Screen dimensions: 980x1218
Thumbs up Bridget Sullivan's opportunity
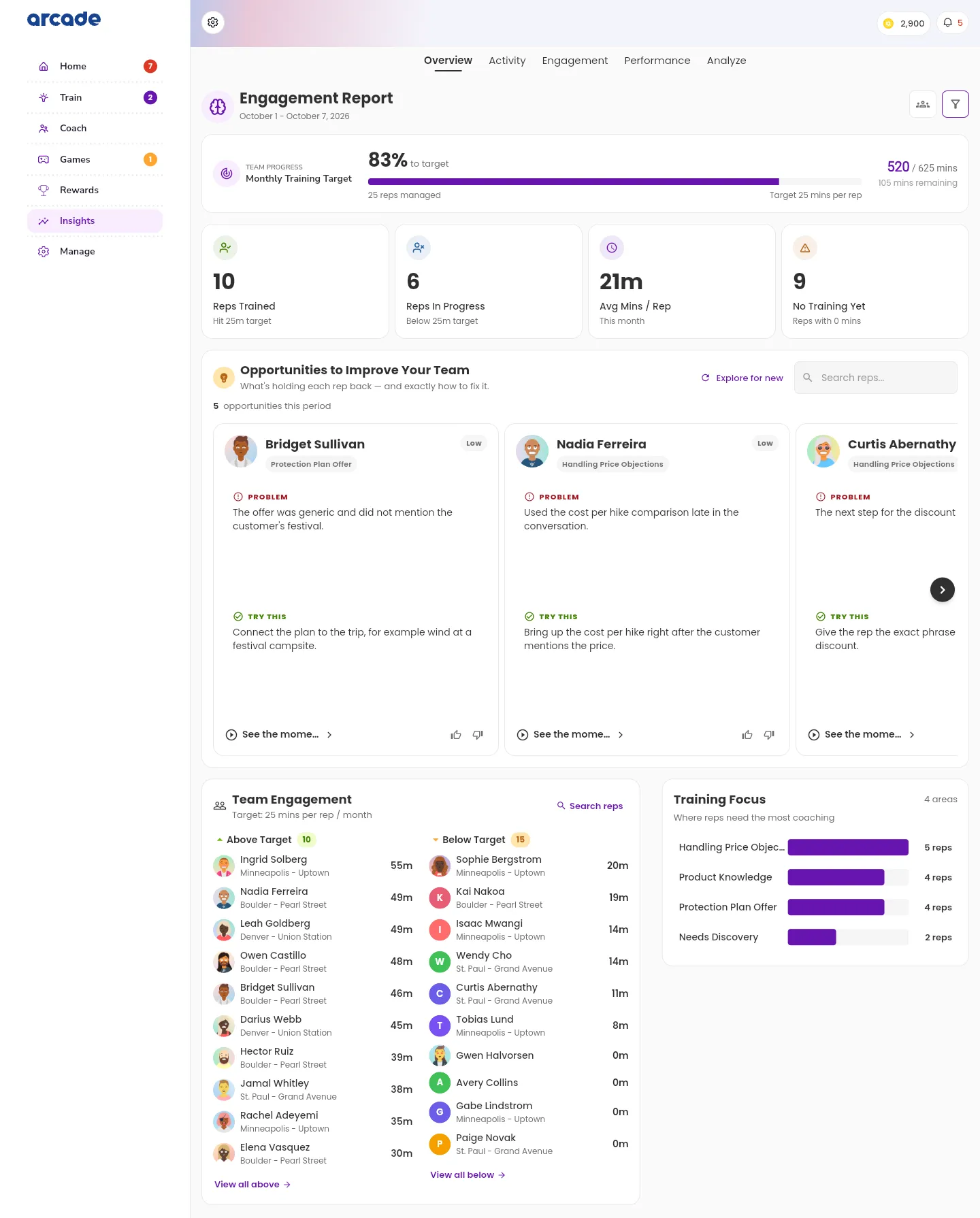point(456,735)
